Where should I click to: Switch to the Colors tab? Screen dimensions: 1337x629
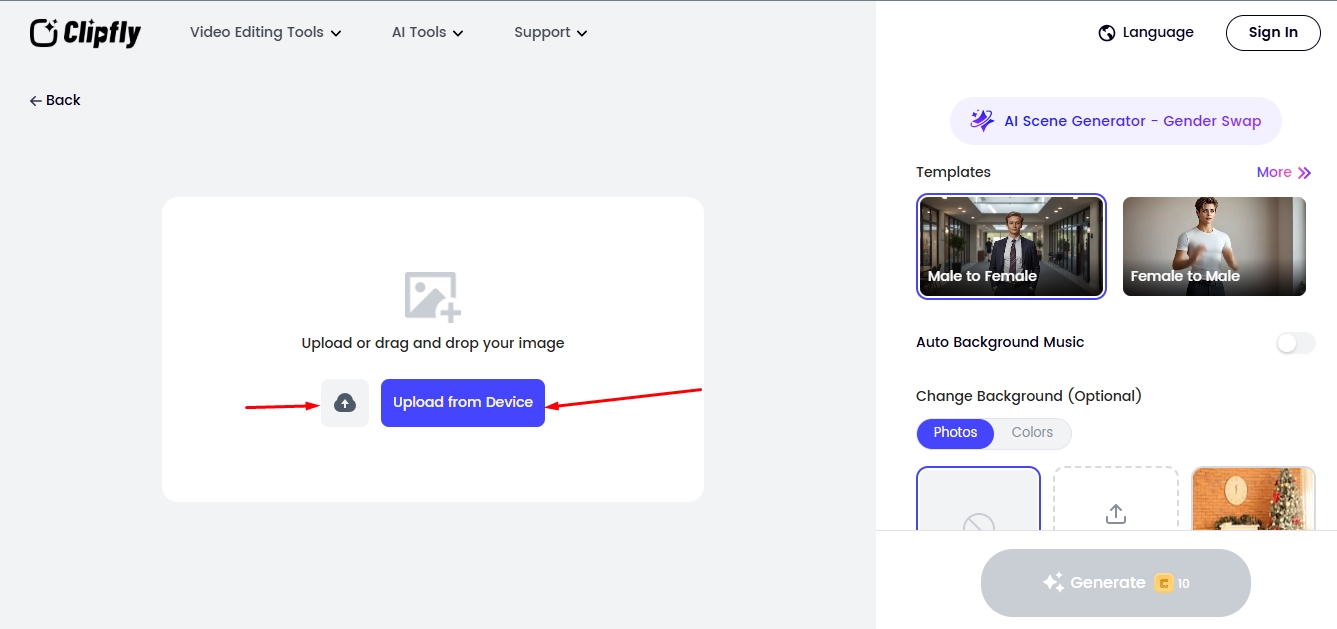coord(1032,433)
